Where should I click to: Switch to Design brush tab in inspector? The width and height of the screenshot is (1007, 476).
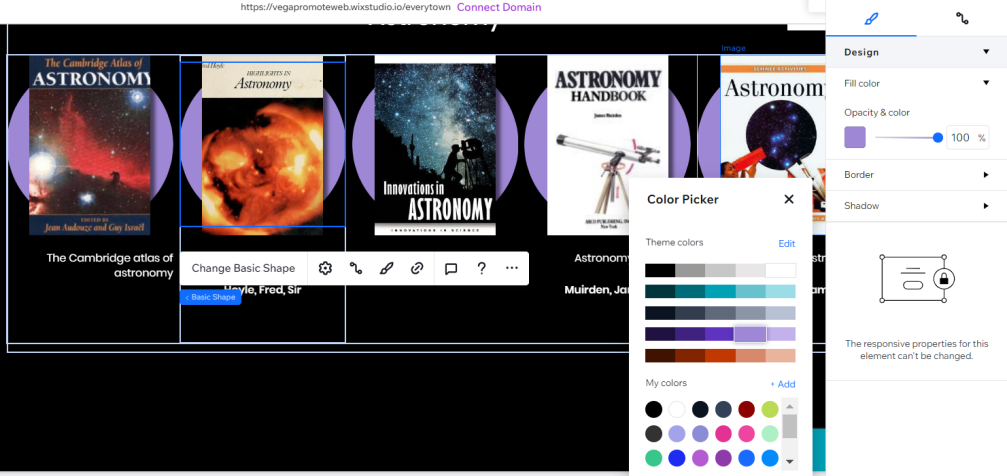(x=871, y=19)
